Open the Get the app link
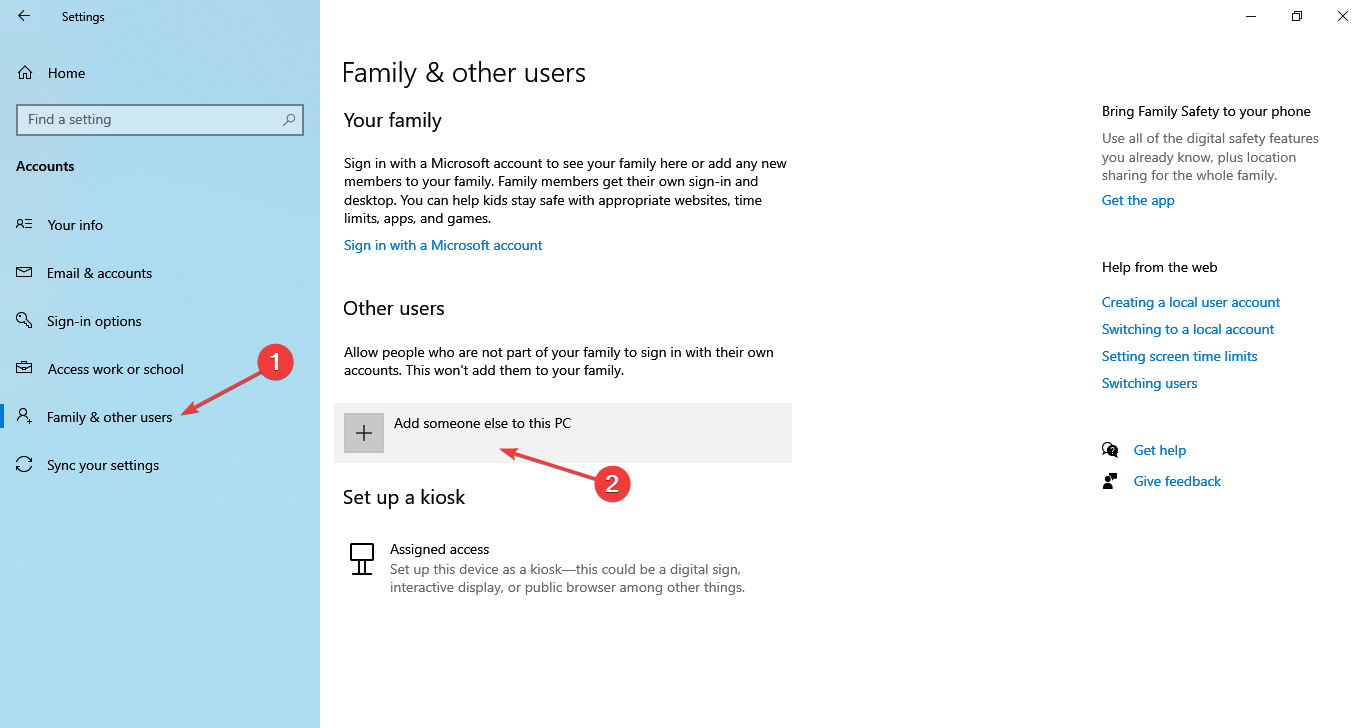This screenshot has width=1366, height=728. 1138,200
